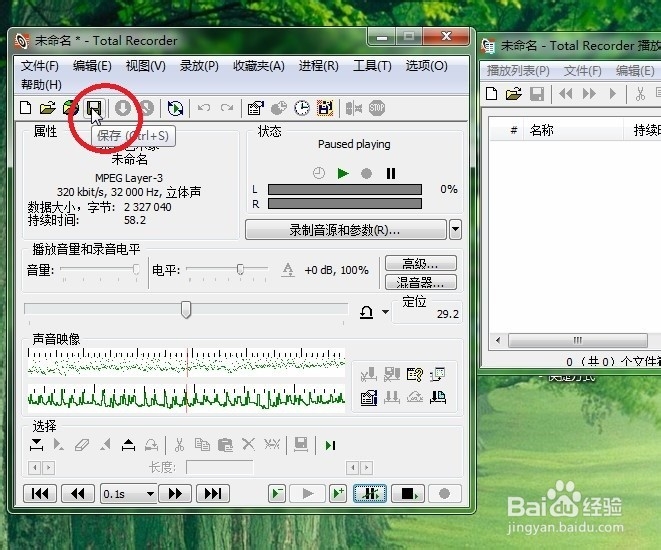The height and width of the screenshot is (550, 661).
Task: Click the timer clock icon in status panel
Action: (x=319, y=173)
